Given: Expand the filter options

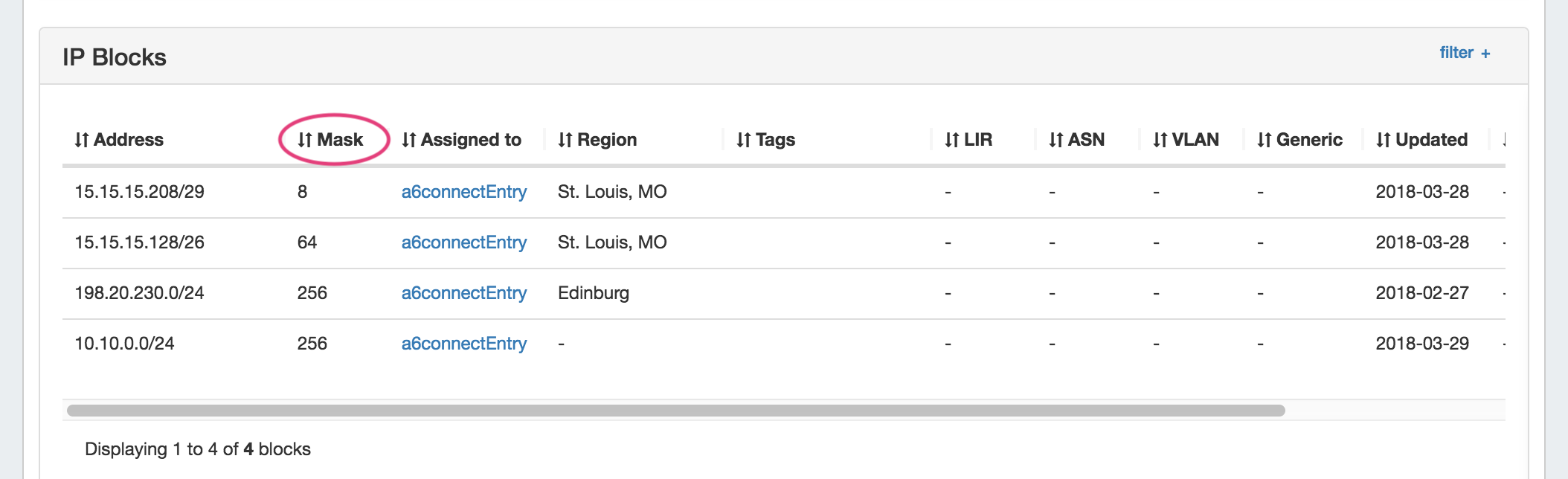Looking at the screenshot, I should click(1464, 53).
